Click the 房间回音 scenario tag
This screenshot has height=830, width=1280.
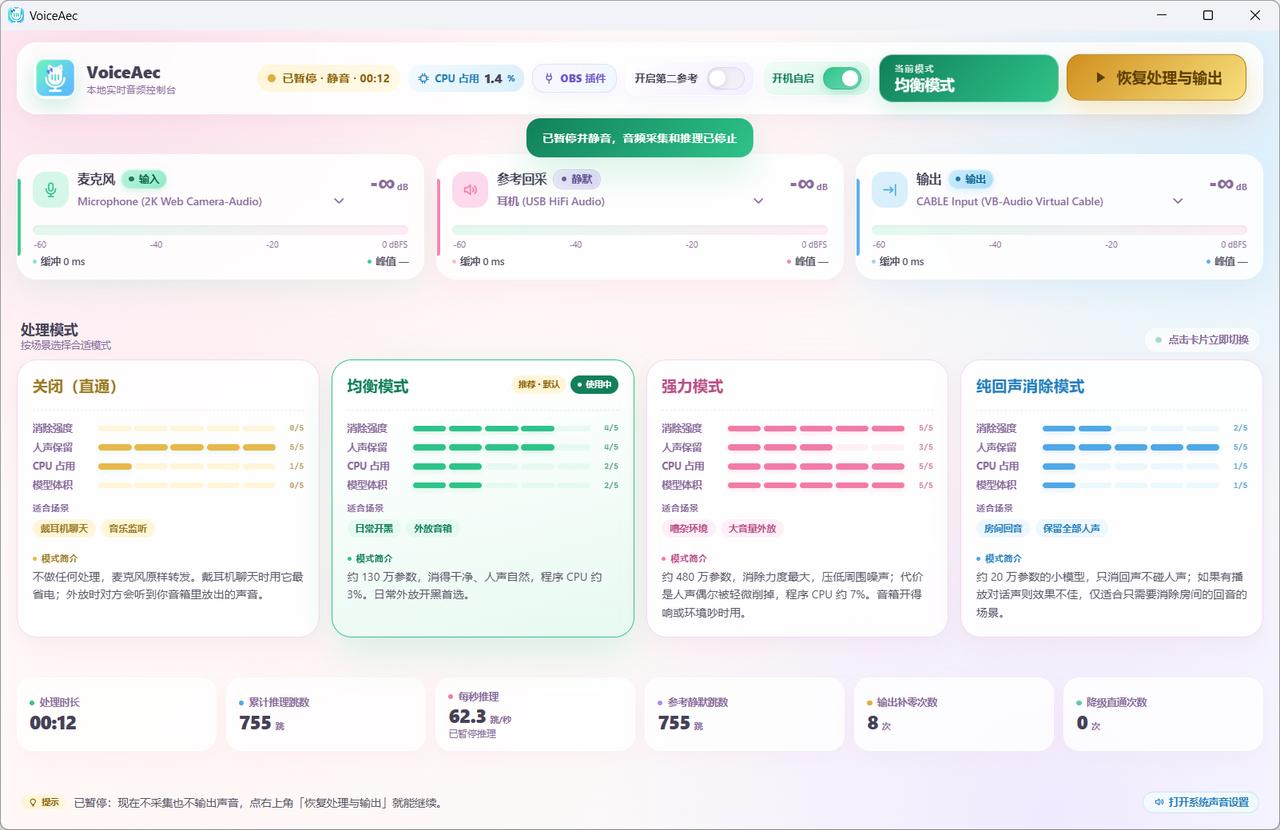(x=1003, y=528)
